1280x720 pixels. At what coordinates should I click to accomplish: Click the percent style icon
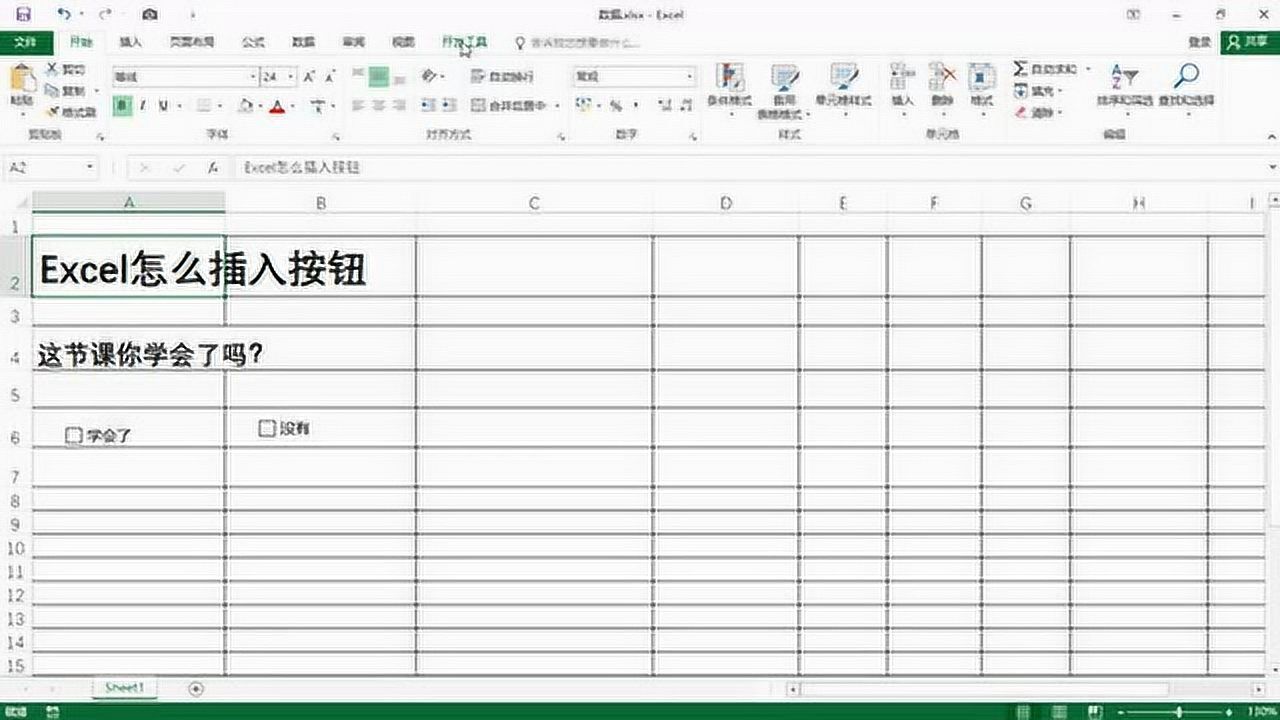pos(616,105)
